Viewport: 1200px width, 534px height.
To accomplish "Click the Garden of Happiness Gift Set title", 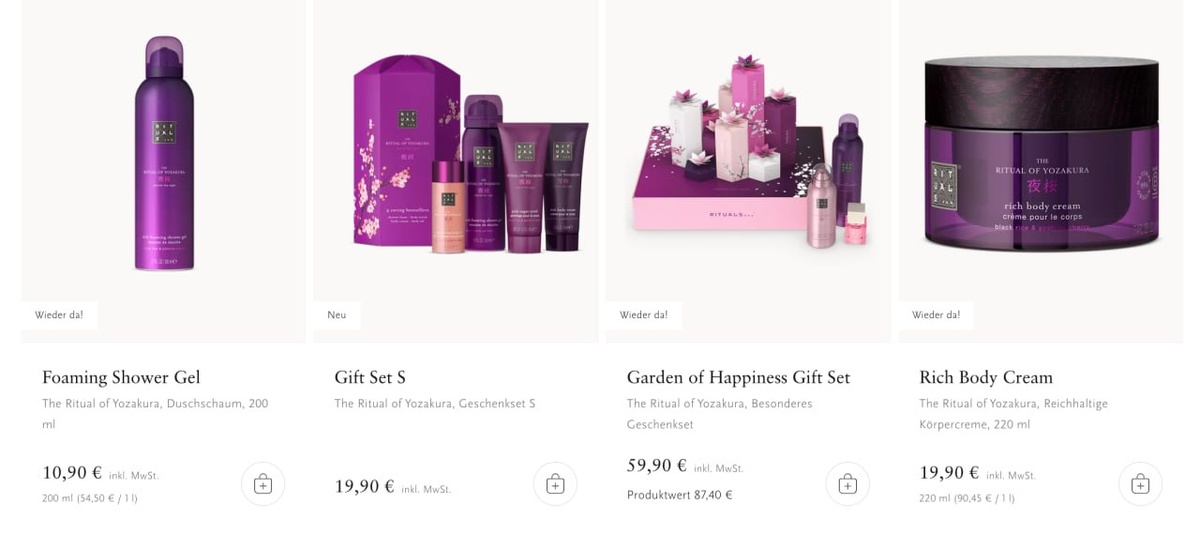I will (x=738, y=377).
